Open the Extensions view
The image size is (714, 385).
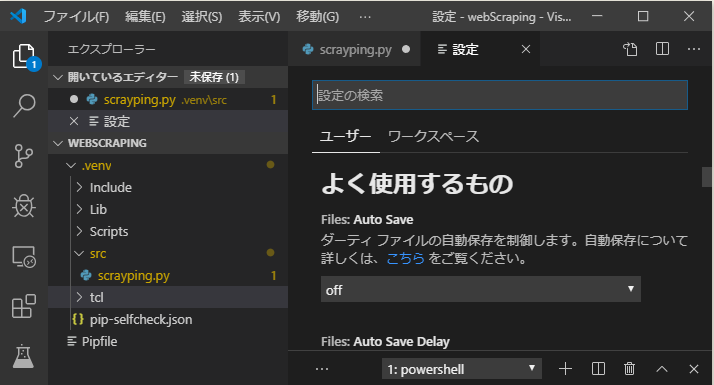[24, 306]
